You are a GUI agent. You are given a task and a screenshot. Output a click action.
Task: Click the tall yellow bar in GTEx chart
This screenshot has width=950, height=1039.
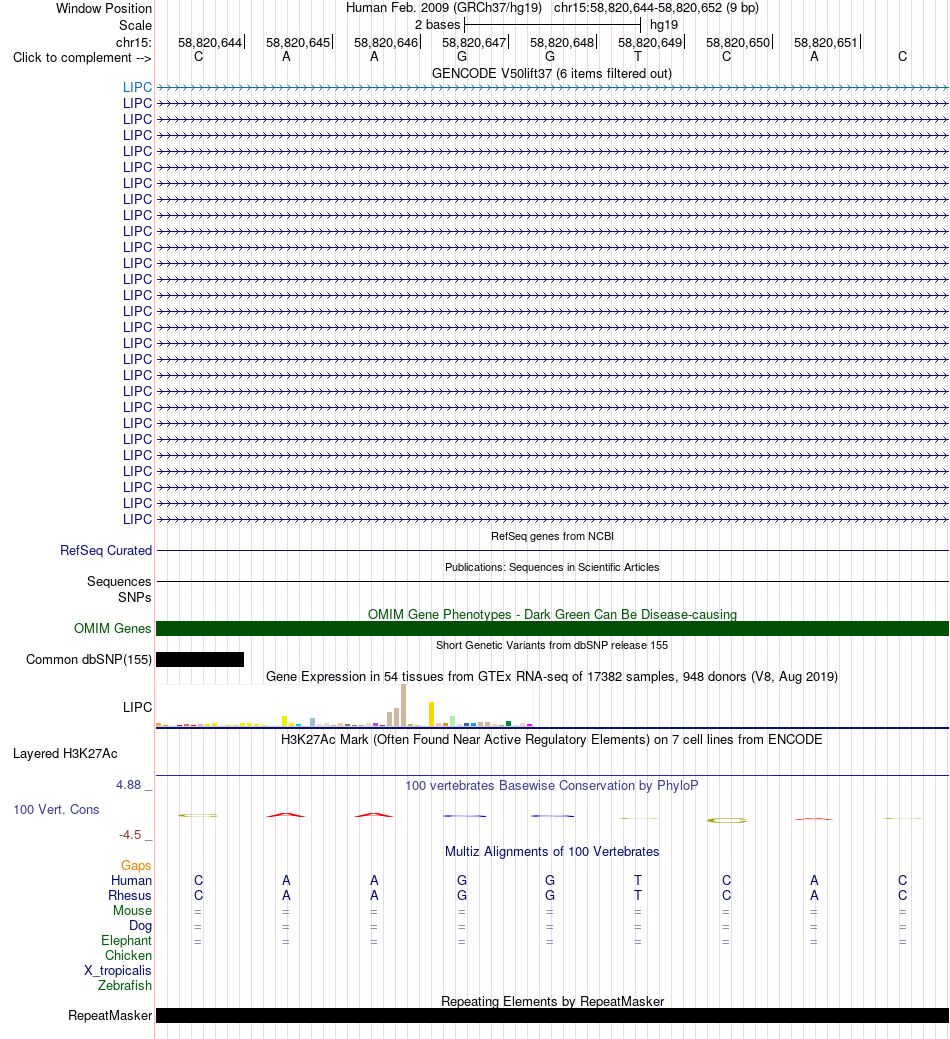(x=431, y=714)
